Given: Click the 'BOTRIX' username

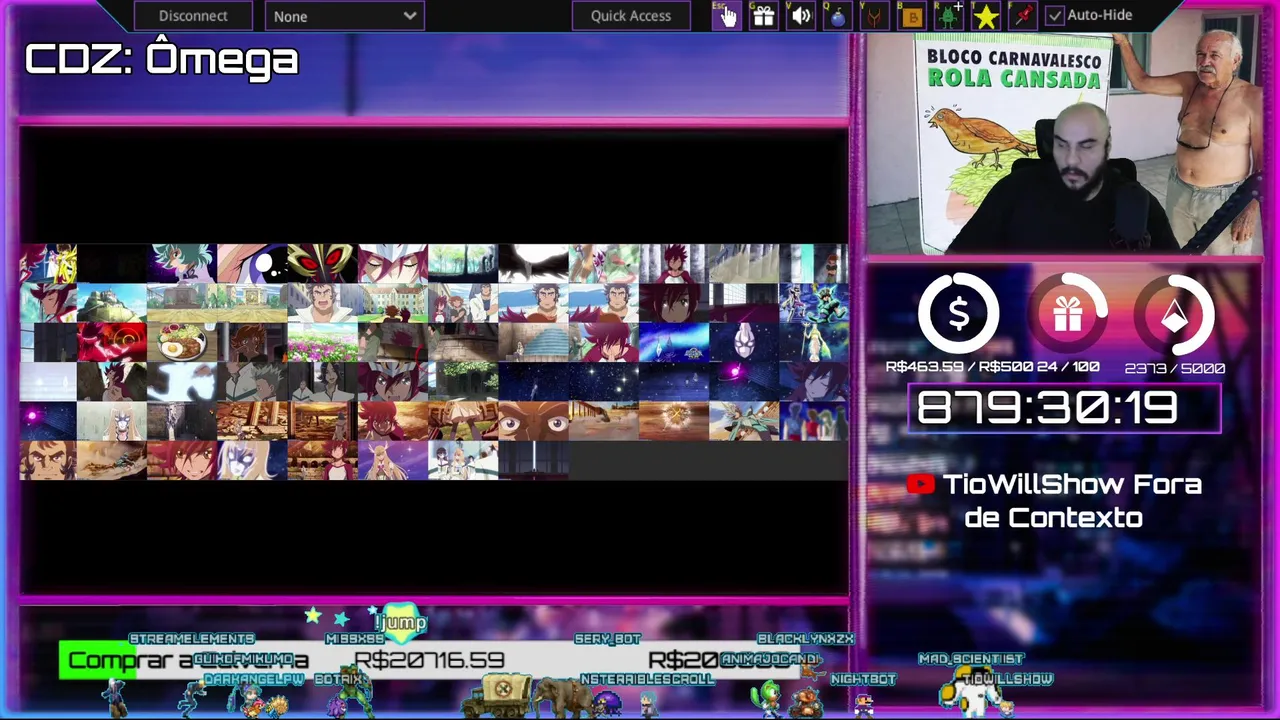Looking at the screenshot, I should click(x=338, y=679).
